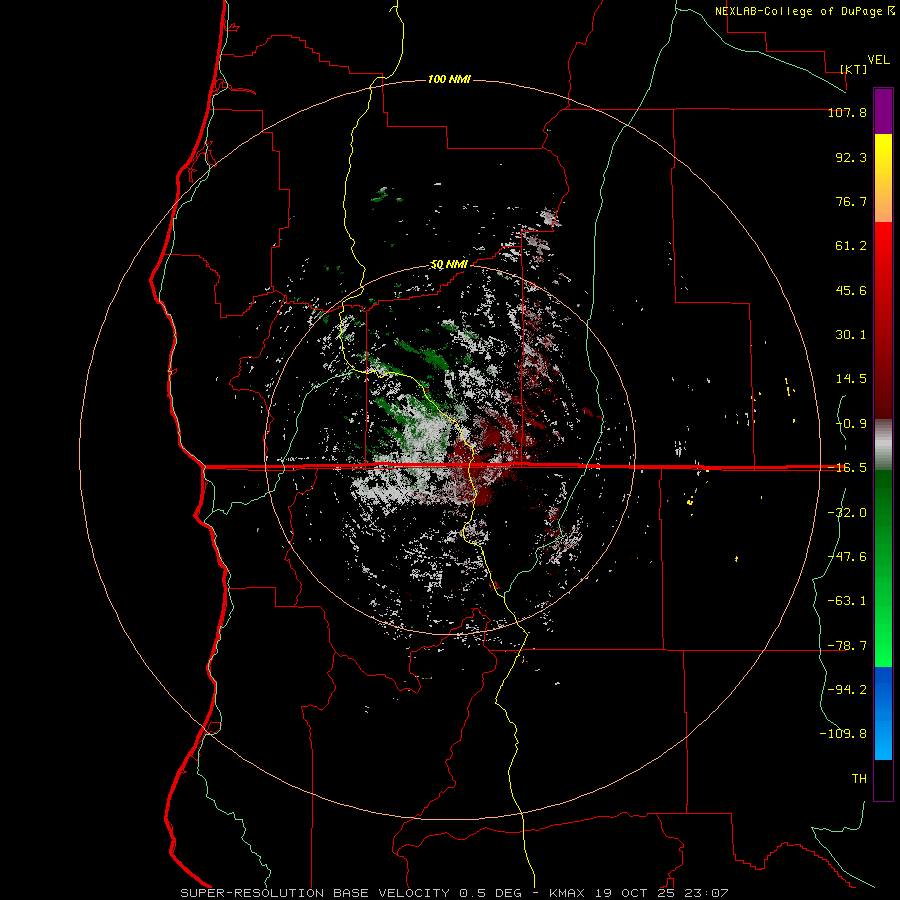Click the 92.3 scale value

tap(851, 157)
